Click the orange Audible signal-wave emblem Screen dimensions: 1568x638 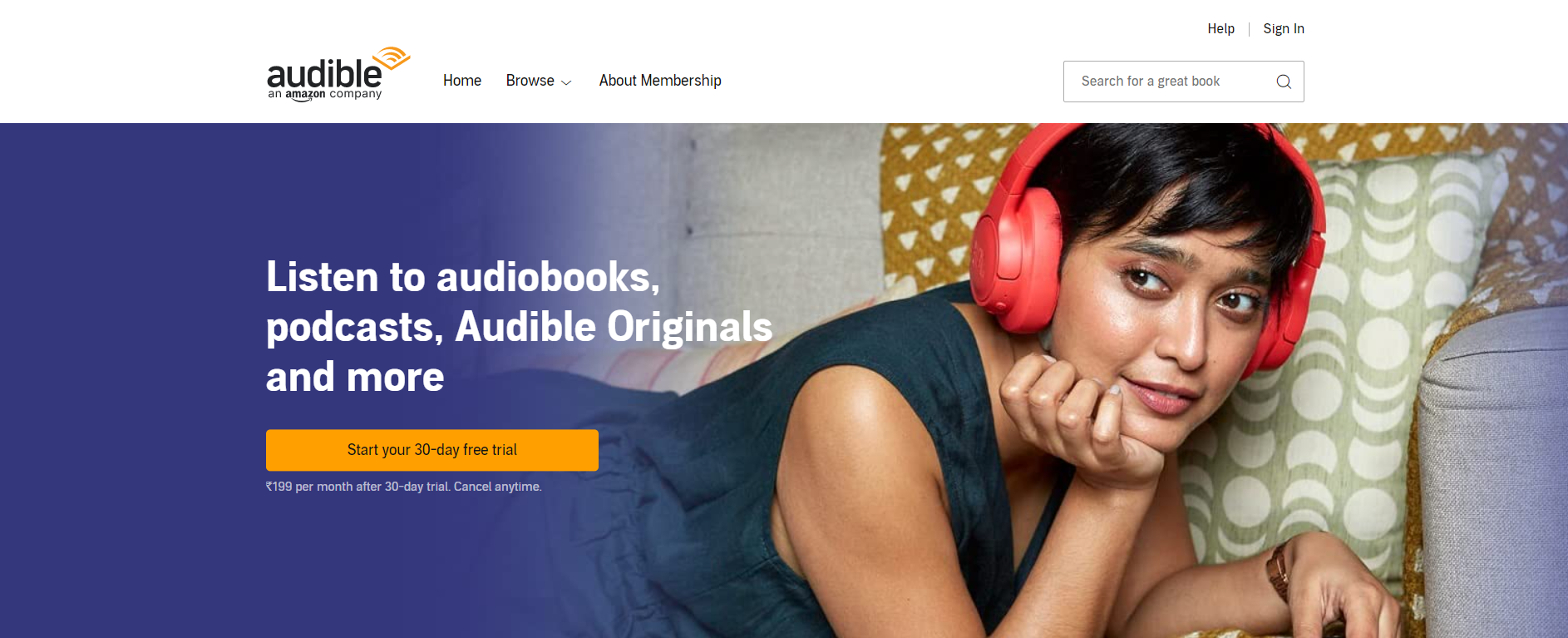point(392,58)
